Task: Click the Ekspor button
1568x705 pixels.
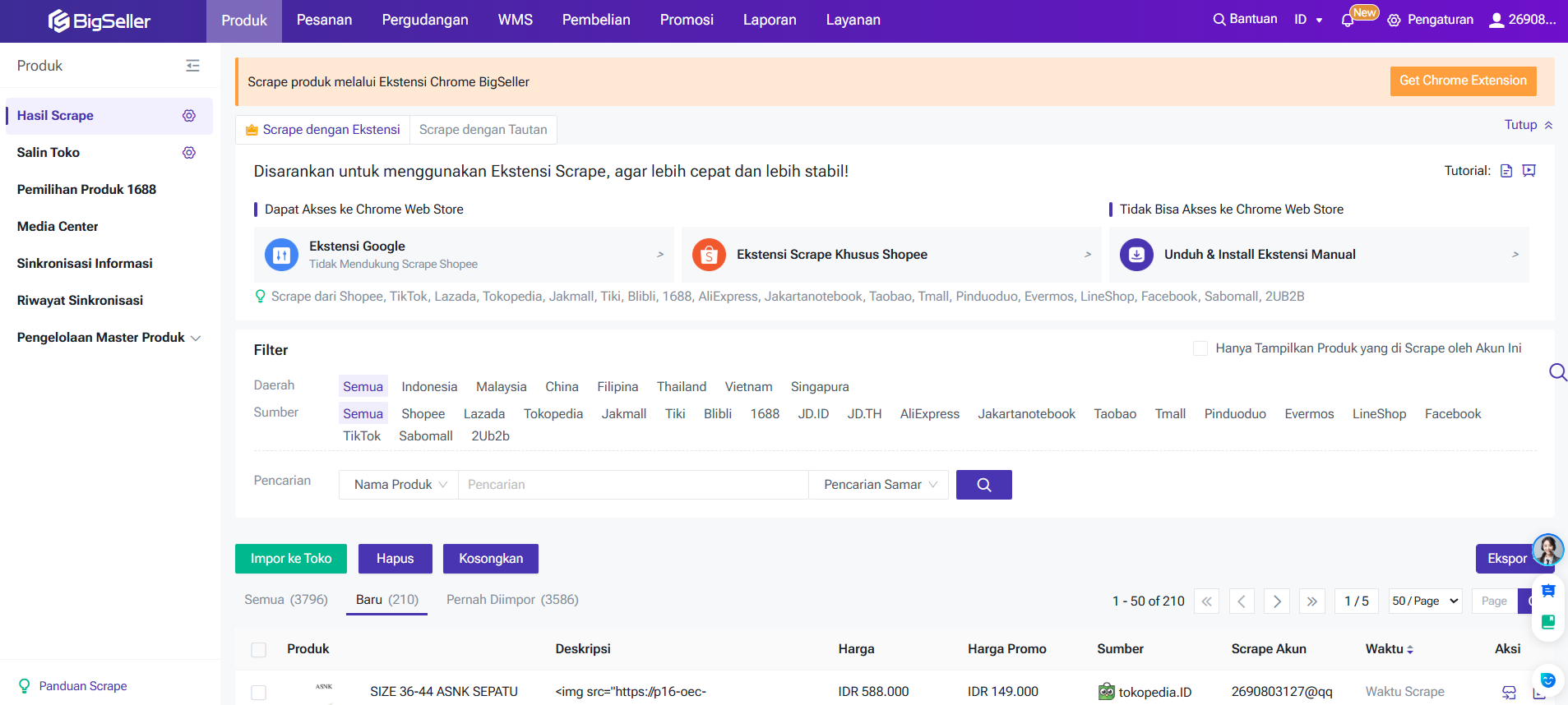Action: [1506, 559]
